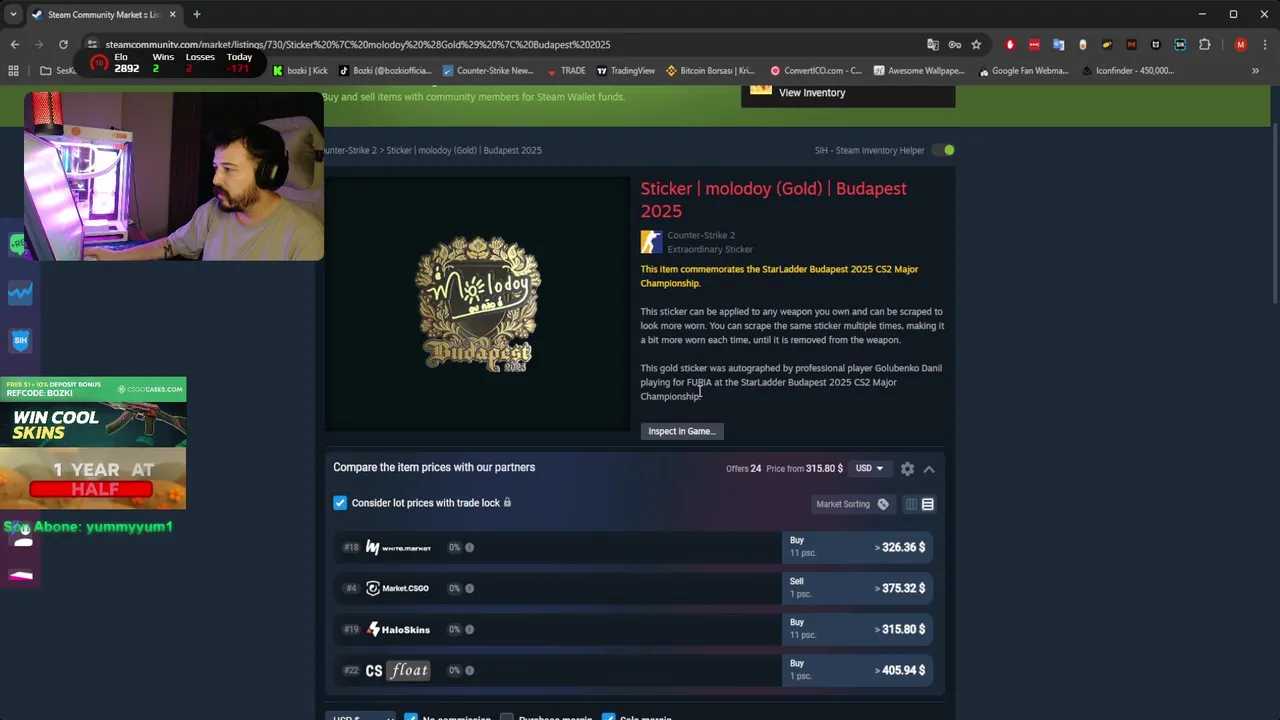1280x720 pixels.
Task: Open the browser Extensions puzzle icon
Action: pyautogui.click(x=1204, y=44)
